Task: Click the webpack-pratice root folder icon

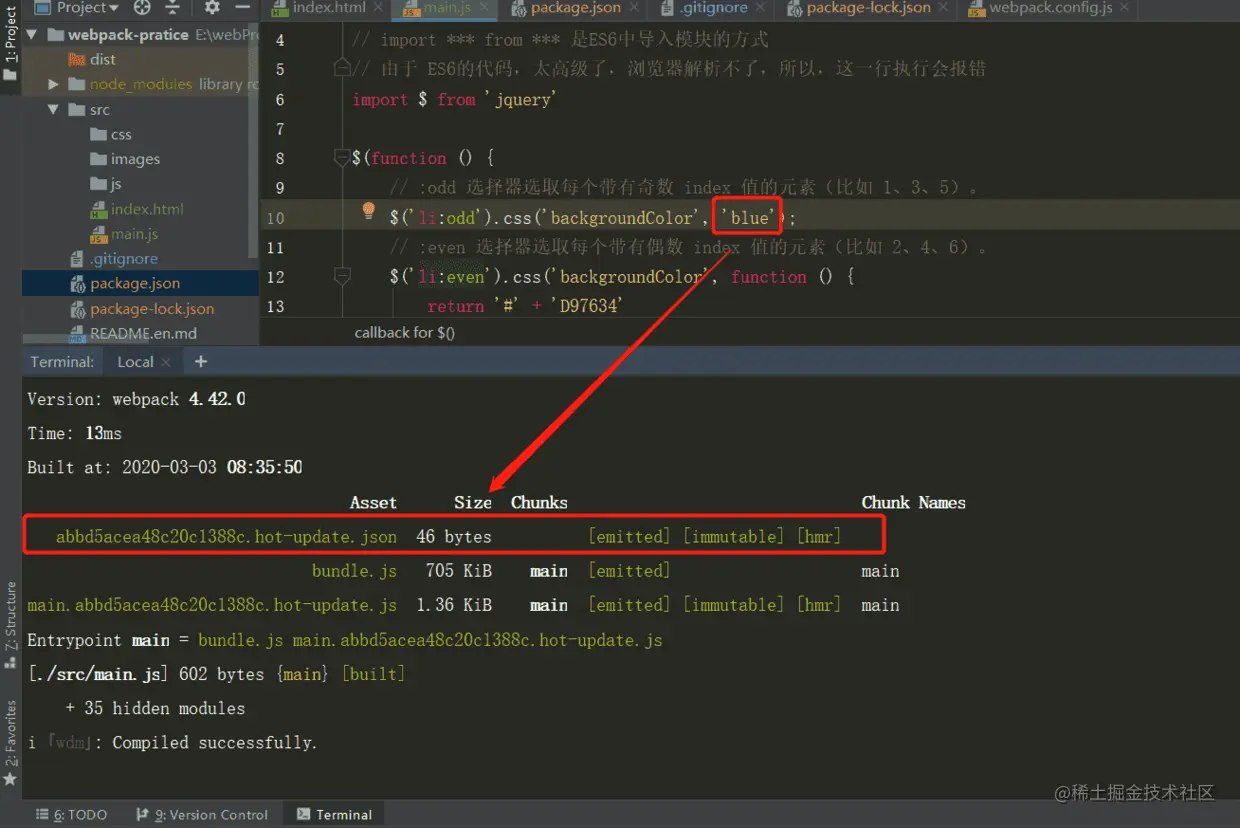Action: 54,34
